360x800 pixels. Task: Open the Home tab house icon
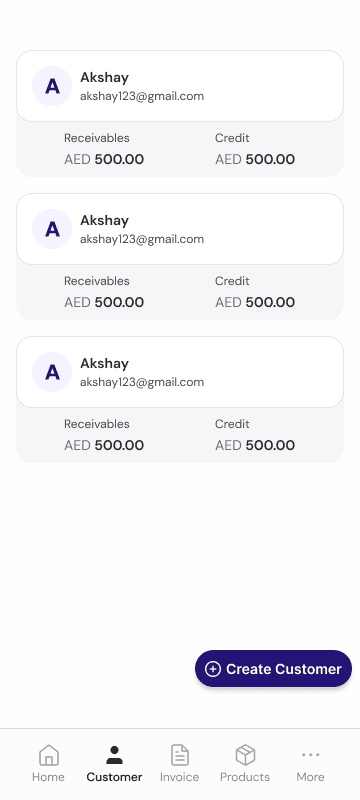click(48, 755)
